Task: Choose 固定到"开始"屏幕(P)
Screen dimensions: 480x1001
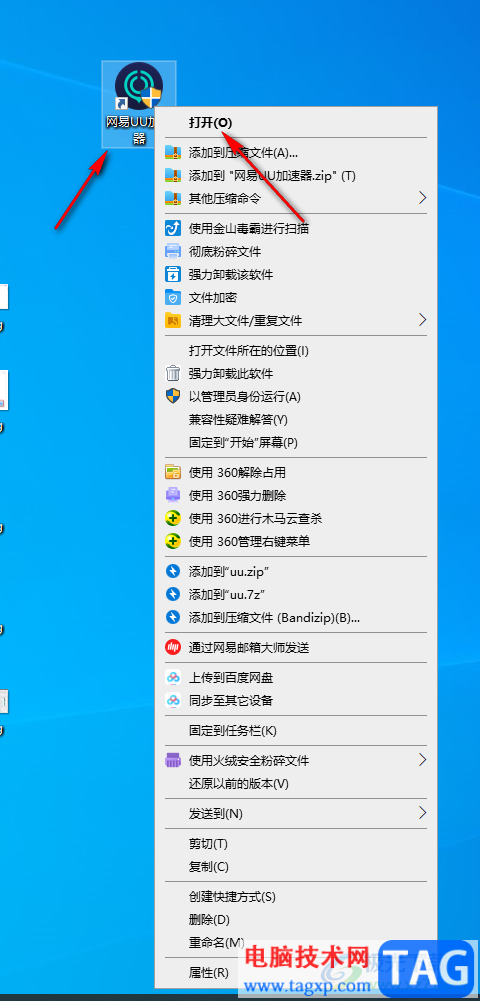Action: point(296,442)
